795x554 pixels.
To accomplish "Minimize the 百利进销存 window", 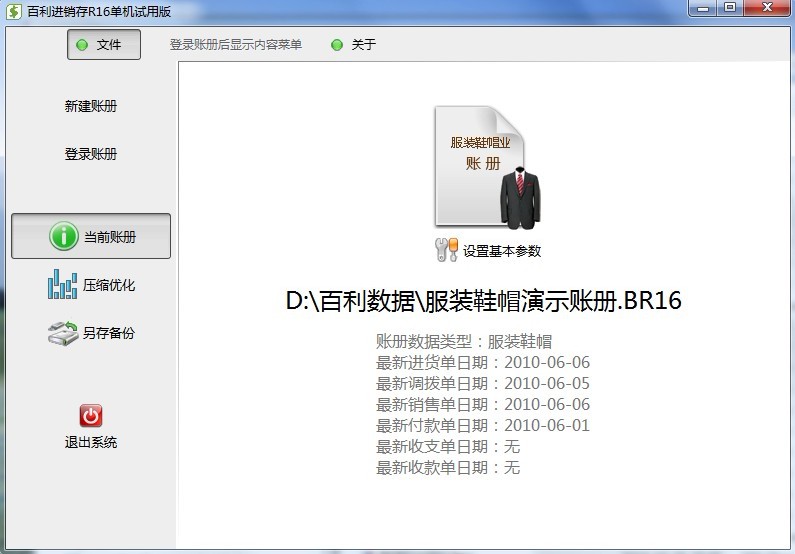I will 704,7.
